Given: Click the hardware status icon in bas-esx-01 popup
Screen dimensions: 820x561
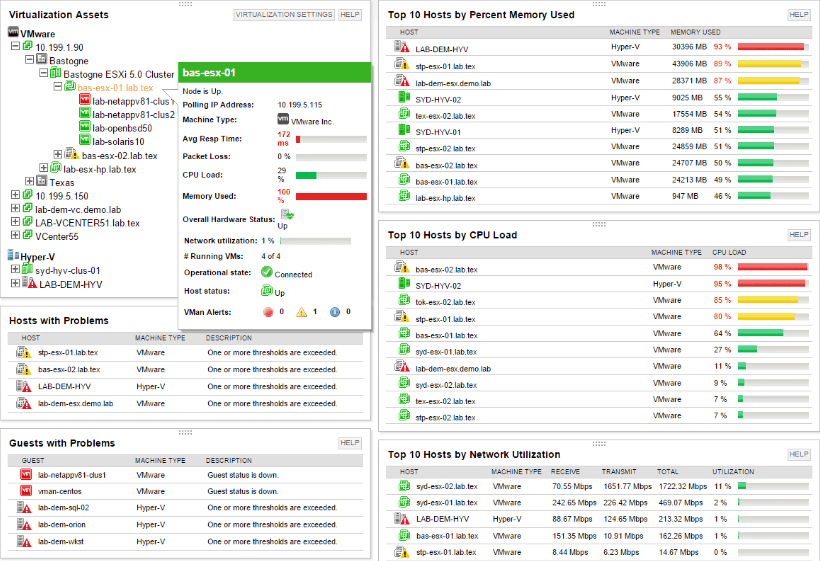Looking at the screenshot, I should [x=287, y=214].
